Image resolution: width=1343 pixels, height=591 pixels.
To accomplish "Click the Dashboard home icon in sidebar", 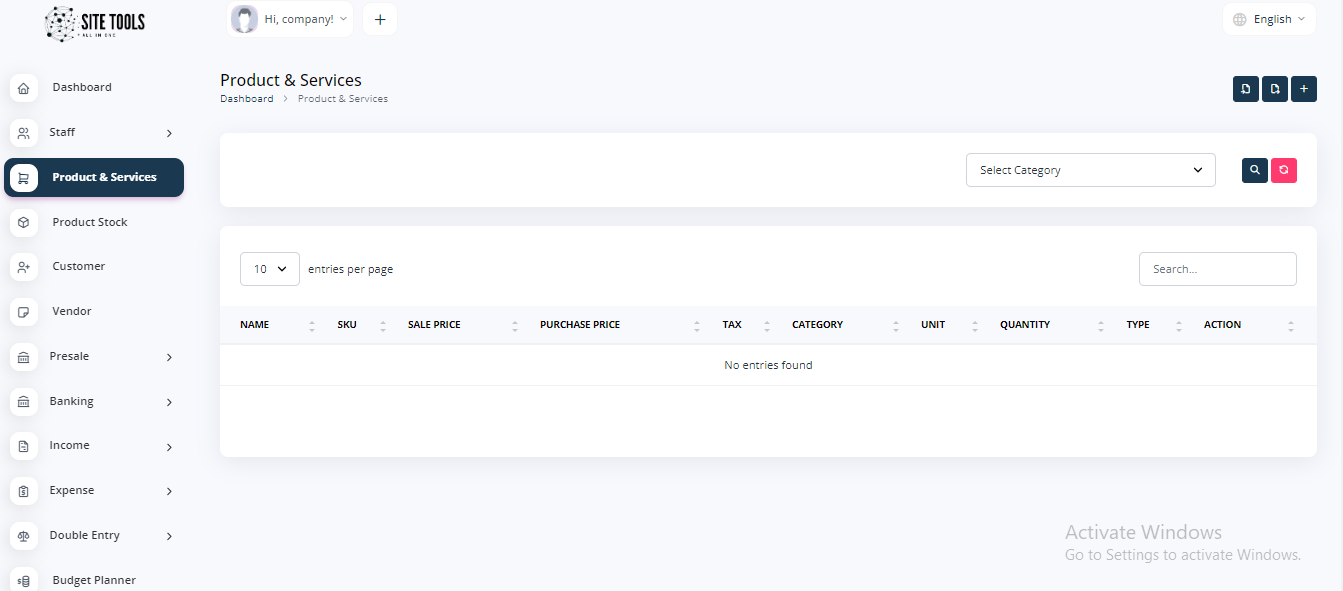I will point(24,88).
